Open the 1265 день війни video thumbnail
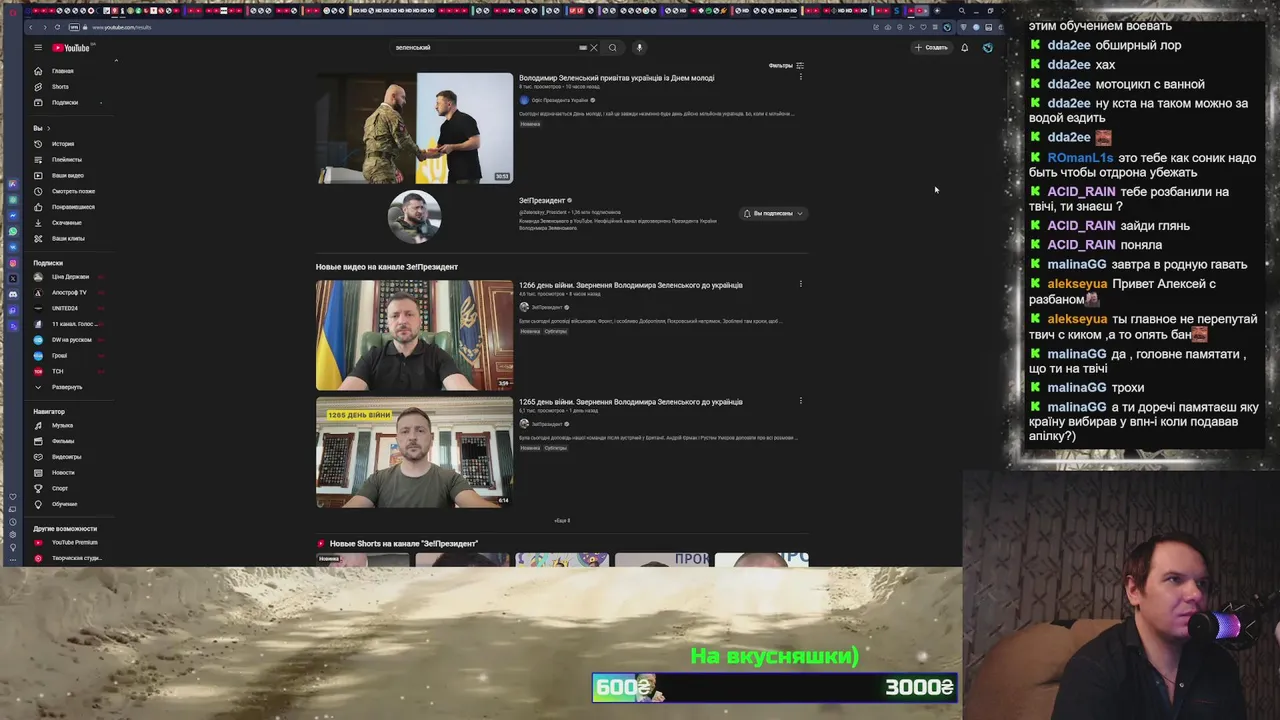The height and width of the screenshot is (720, 1280). [x=415, y=452]
